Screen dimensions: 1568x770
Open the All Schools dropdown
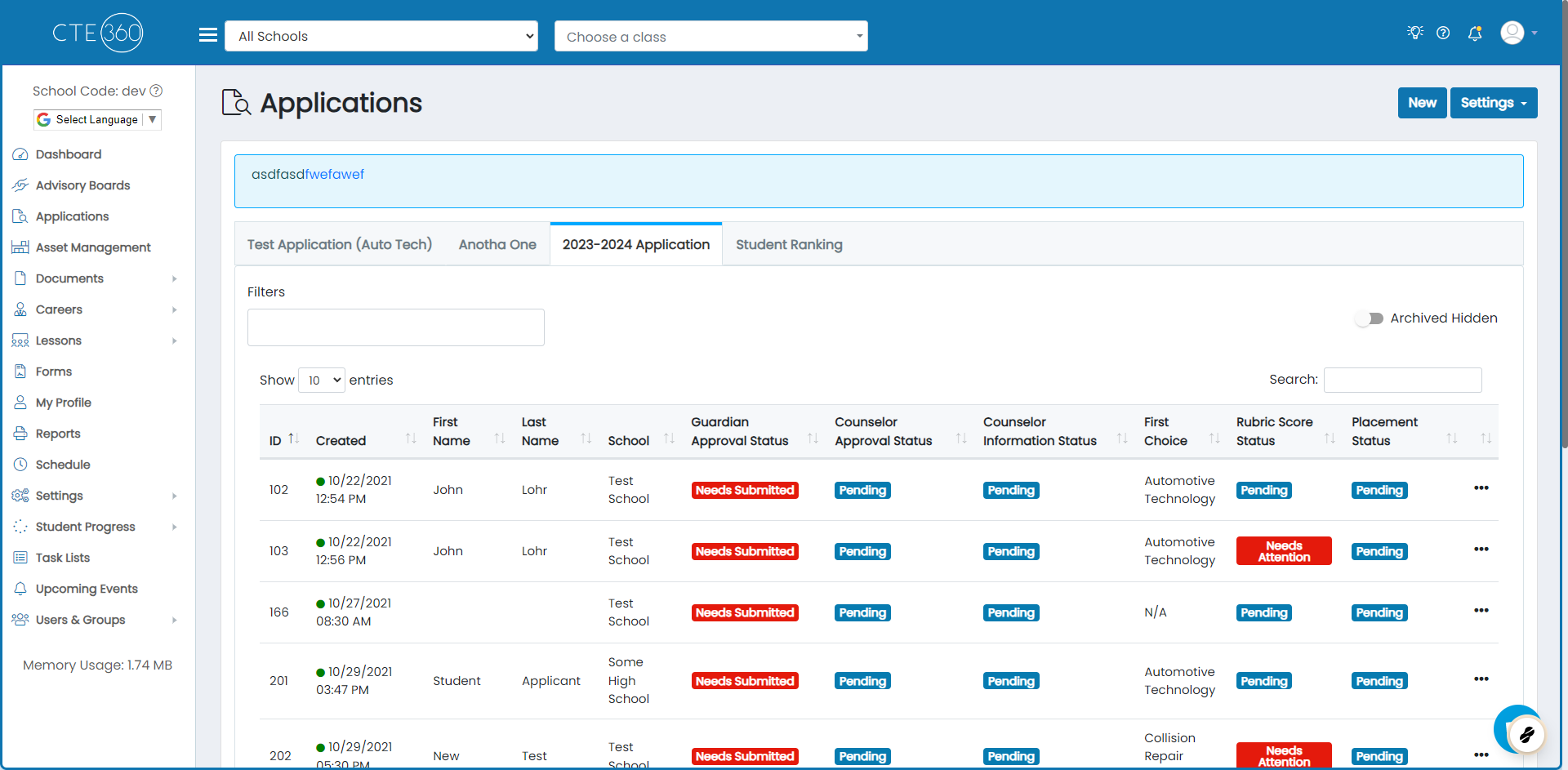(381, 36)
